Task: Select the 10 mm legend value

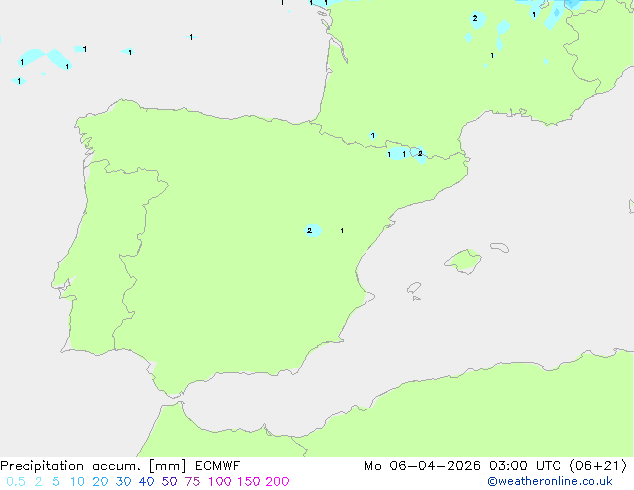Action: [77, 482]
